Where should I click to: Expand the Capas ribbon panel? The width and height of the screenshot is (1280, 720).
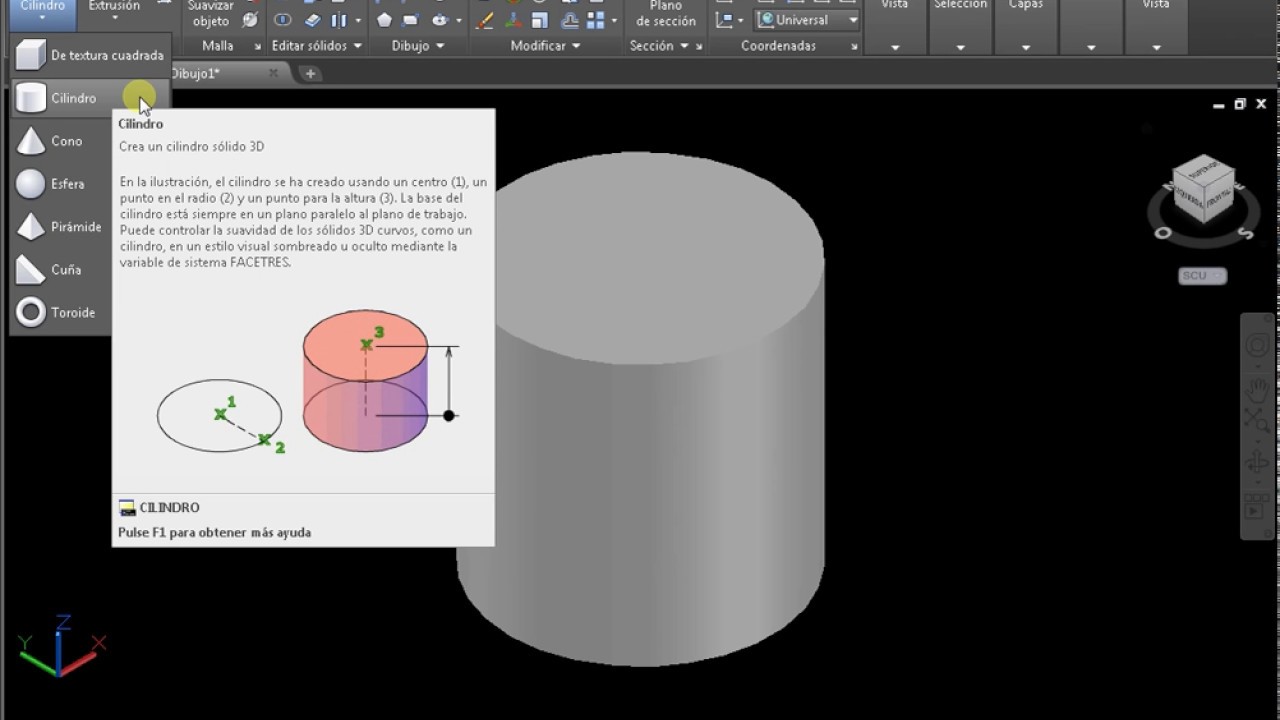(x=1026, y=47)
